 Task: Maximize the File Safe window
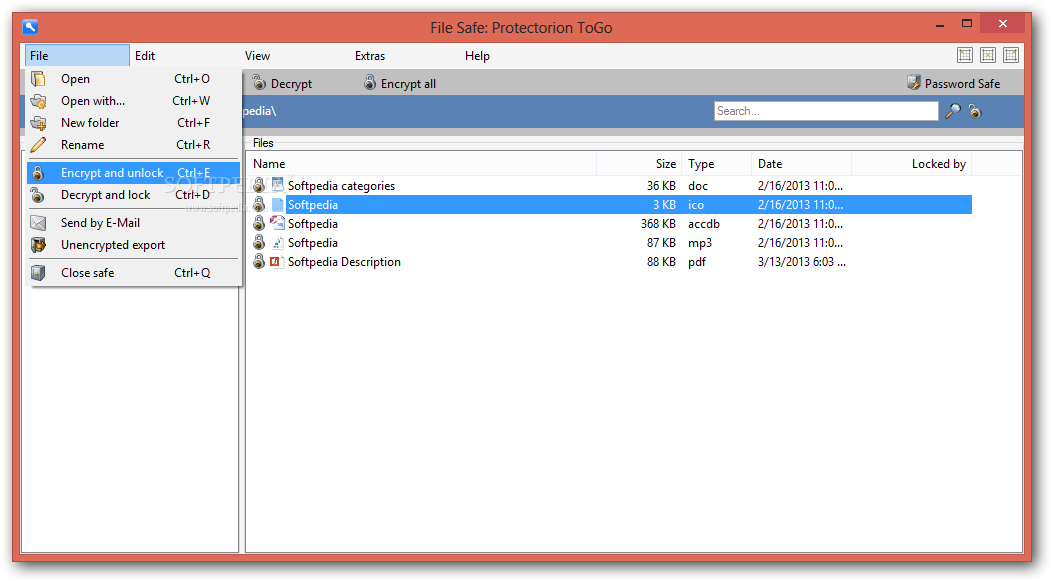(x=967, y=23)
